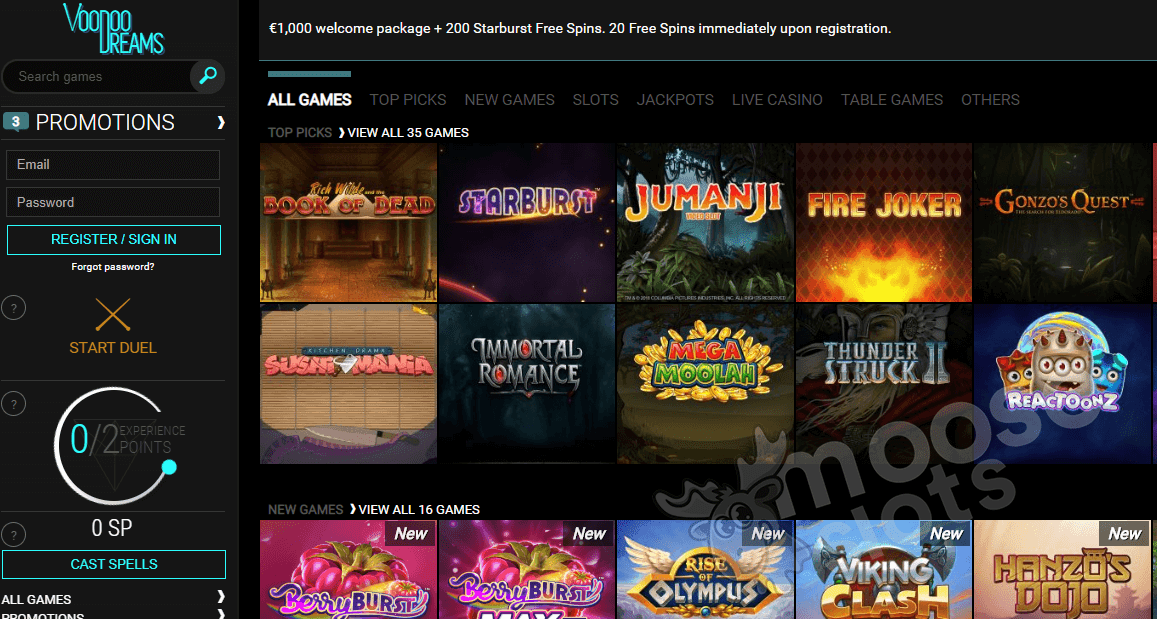Open the Sushi Mania game tile
This screenshot has height=619, width=1157.
point(348,384)
